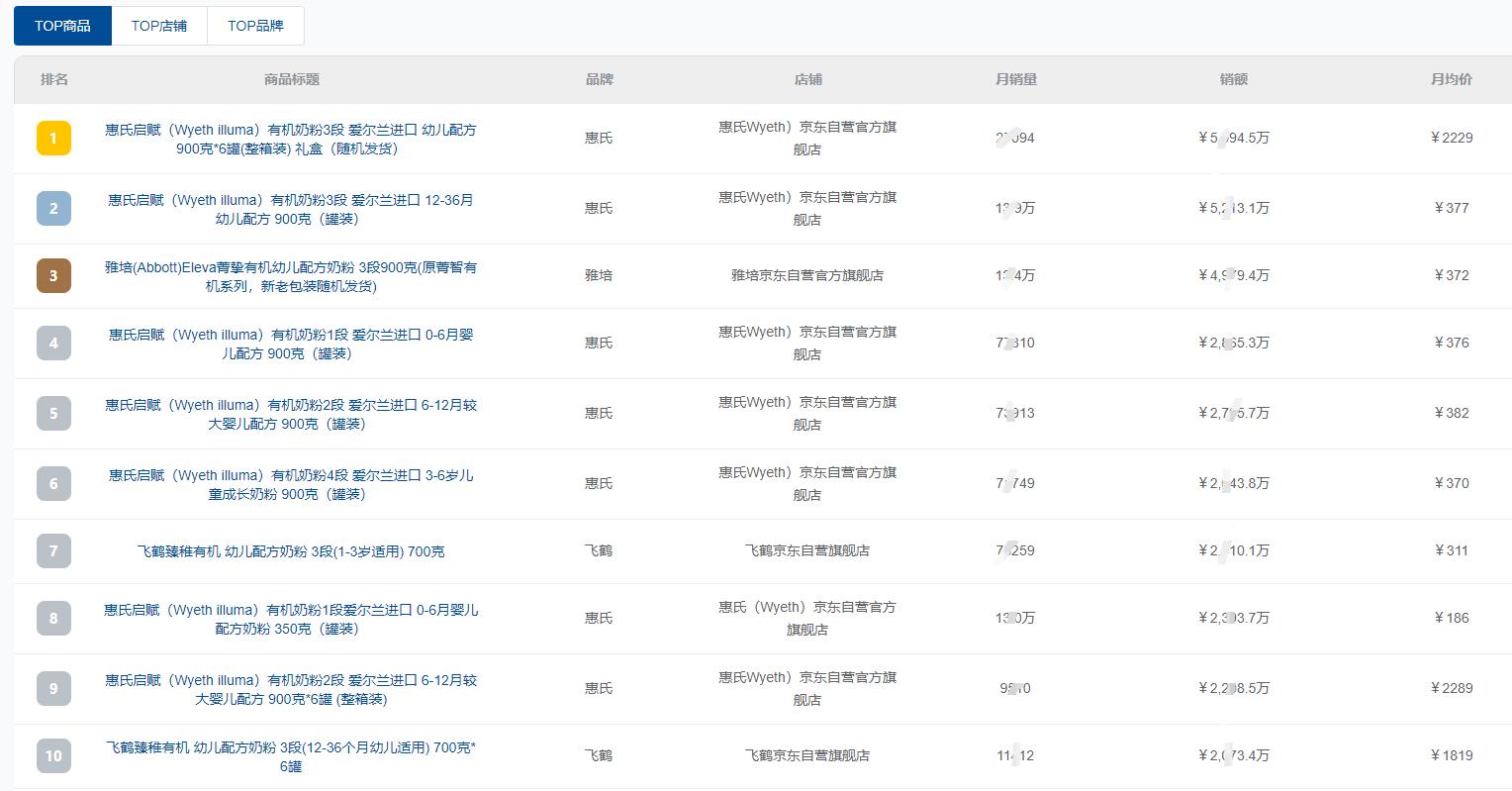
Task: Sort by the 月均价 column header
Action: pyautogui.click(x=1451, y=79)
